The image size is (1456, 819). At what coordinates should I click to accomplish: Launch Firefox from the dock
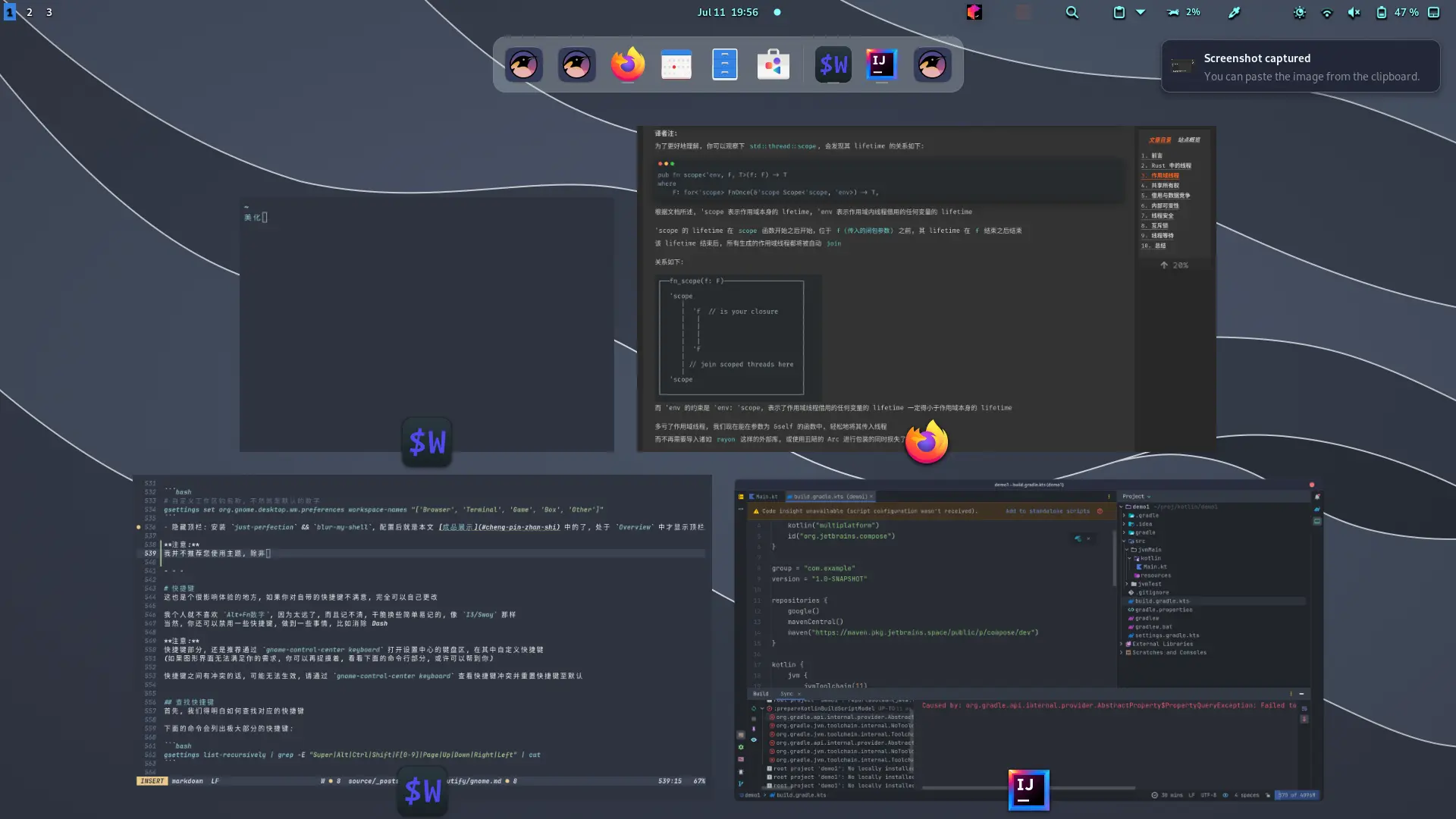628,64
